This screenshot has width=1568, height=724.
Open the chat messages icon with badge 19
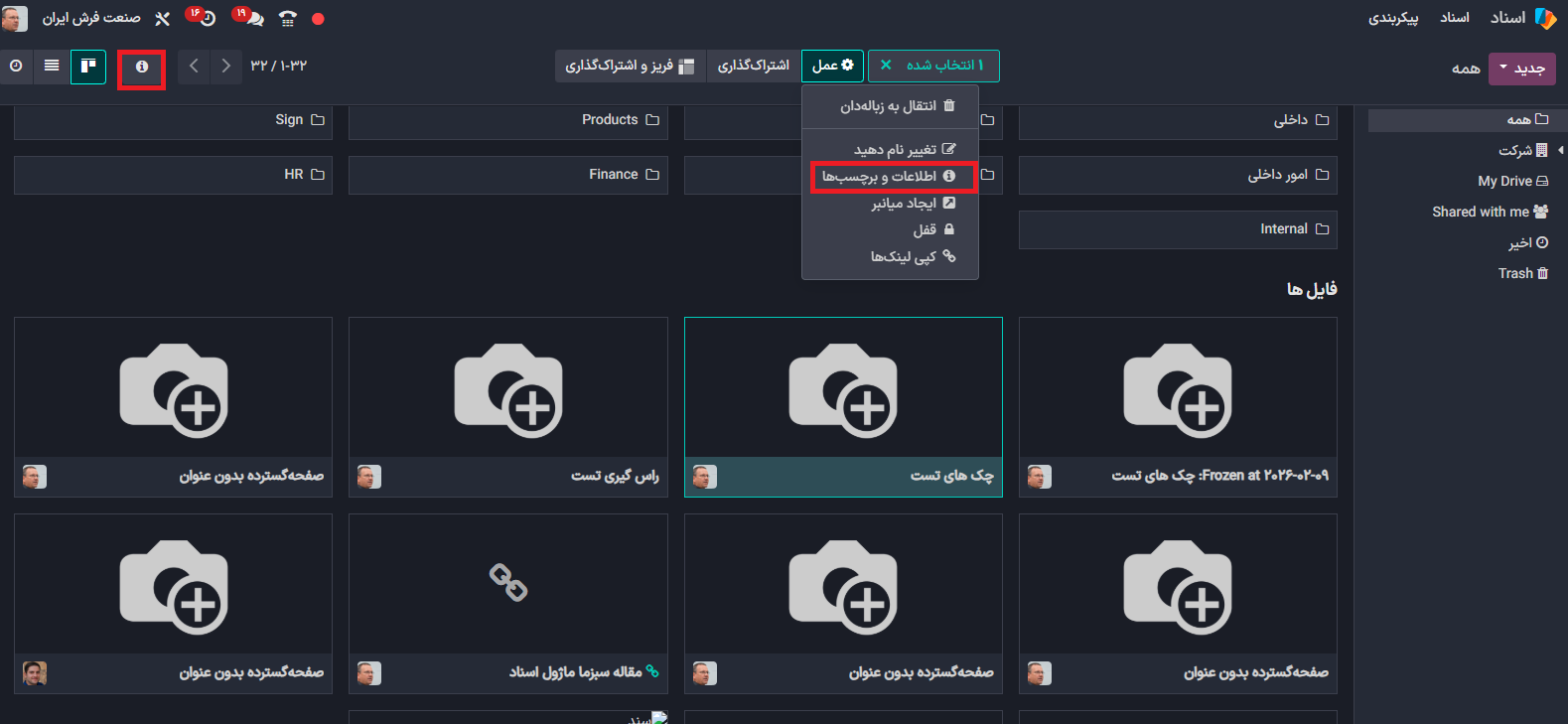[x=251, y=18]
